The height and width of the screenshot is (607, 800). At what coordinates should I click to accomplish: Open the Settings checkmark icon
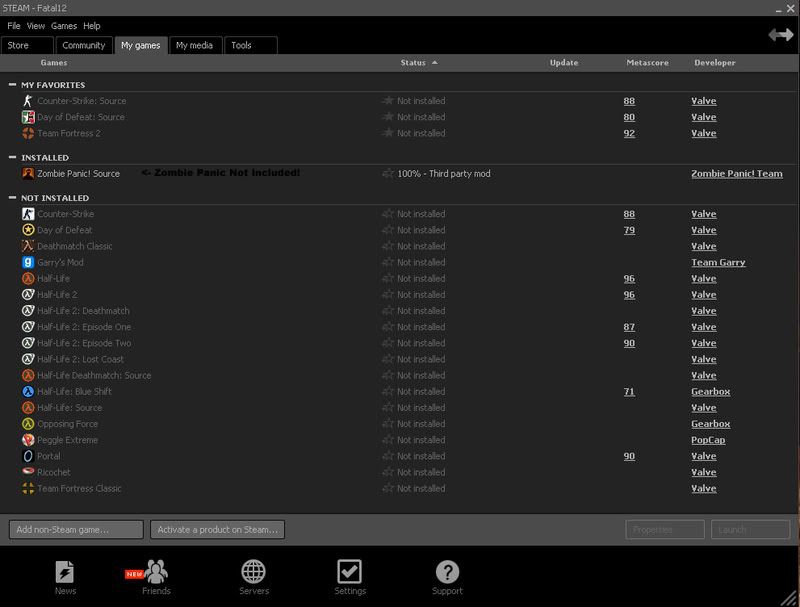point(349,572)
